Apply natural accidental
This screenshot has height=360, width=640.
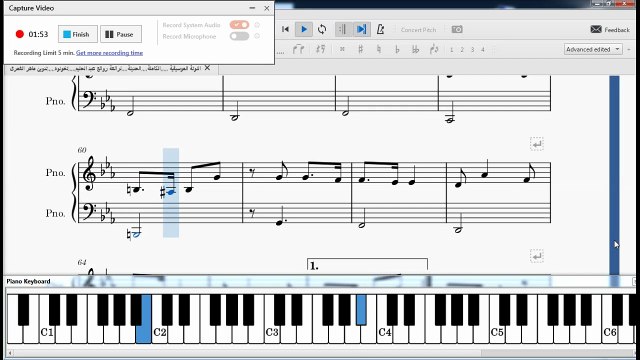pyautogui.click(x=379, y=49)
